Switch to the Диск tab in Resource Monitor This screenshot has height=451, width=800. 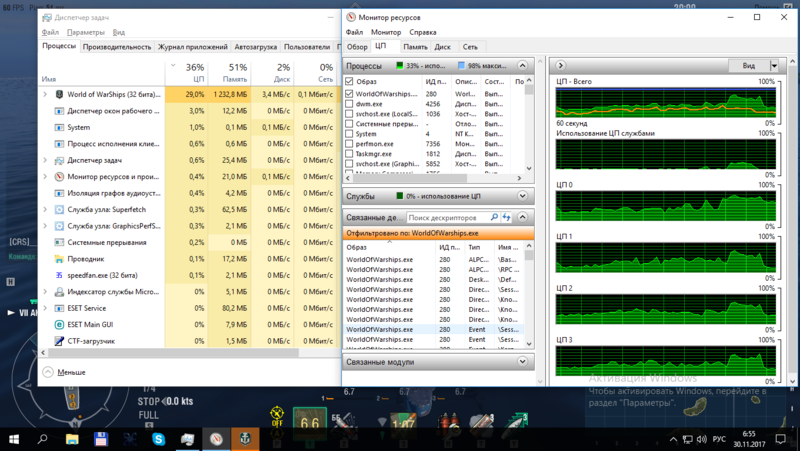click(442, 47)
